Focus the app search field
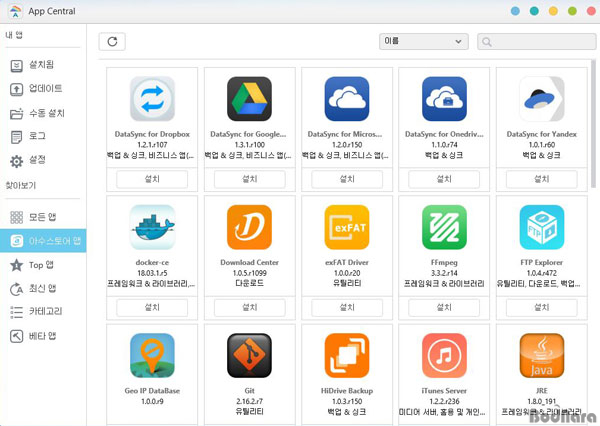Screen dimensions: 600x426 tap(536, 41)
